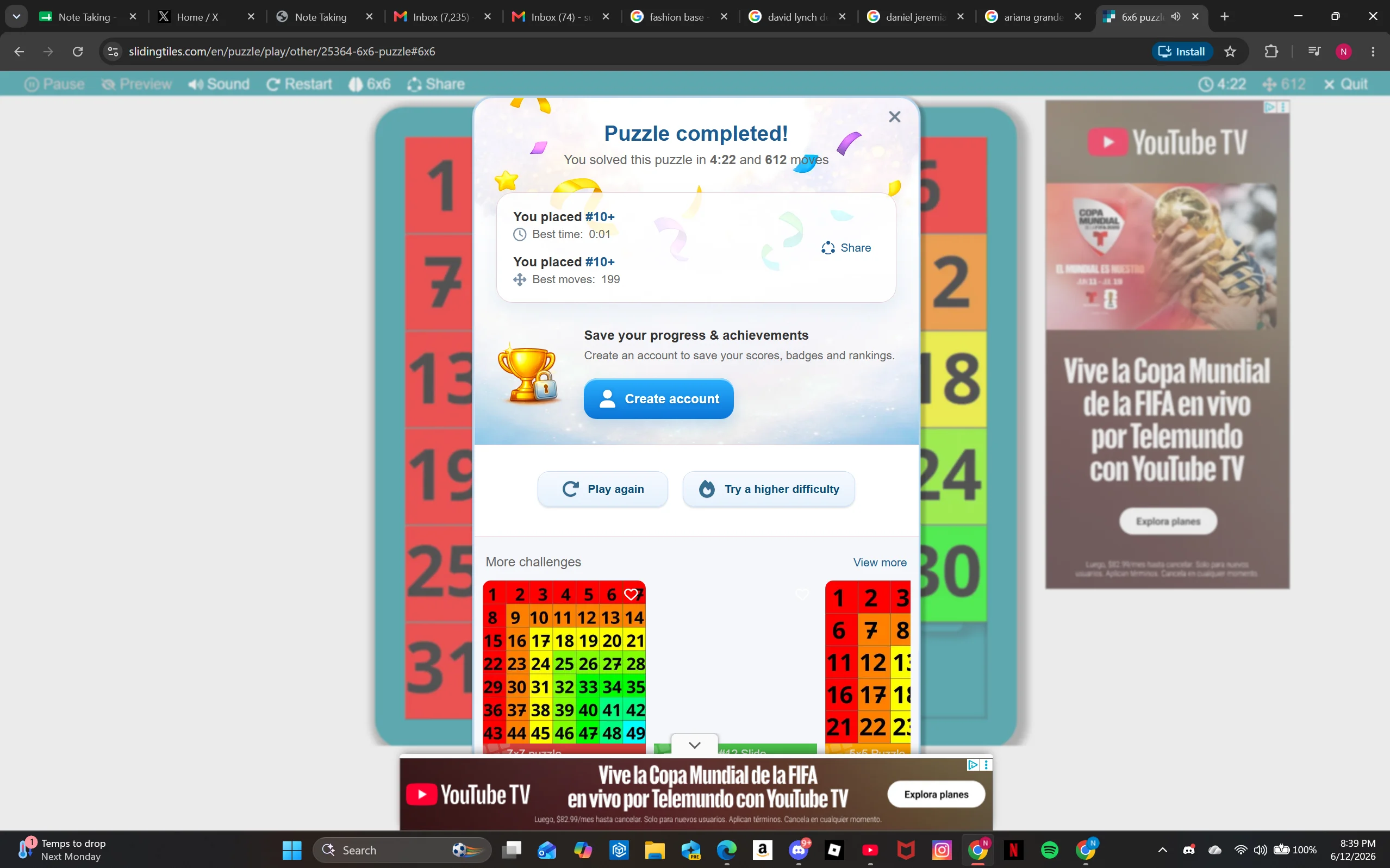The width and height of the screenshot is (1390, 868).
Task: Open the 6x6 size selector in toolbar
Action: pos(369,84)
